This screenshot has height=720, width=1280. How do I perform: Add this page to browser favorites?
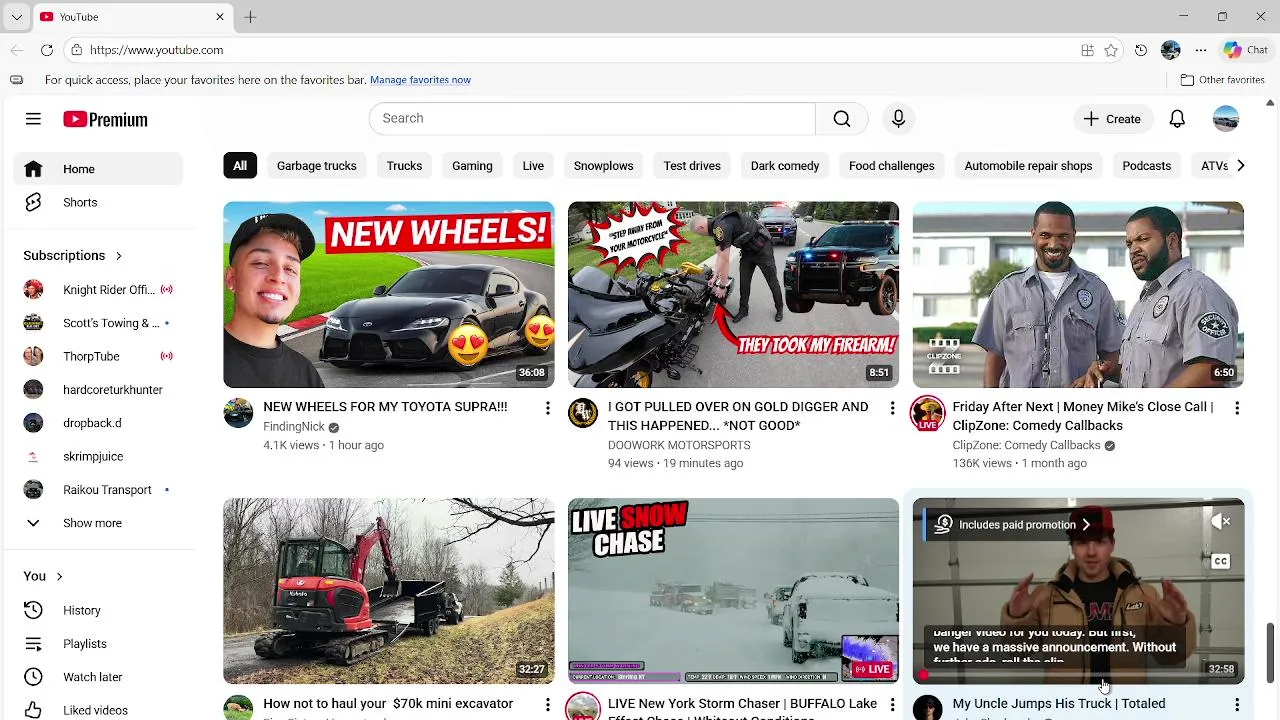click(x=1111, y=50)
